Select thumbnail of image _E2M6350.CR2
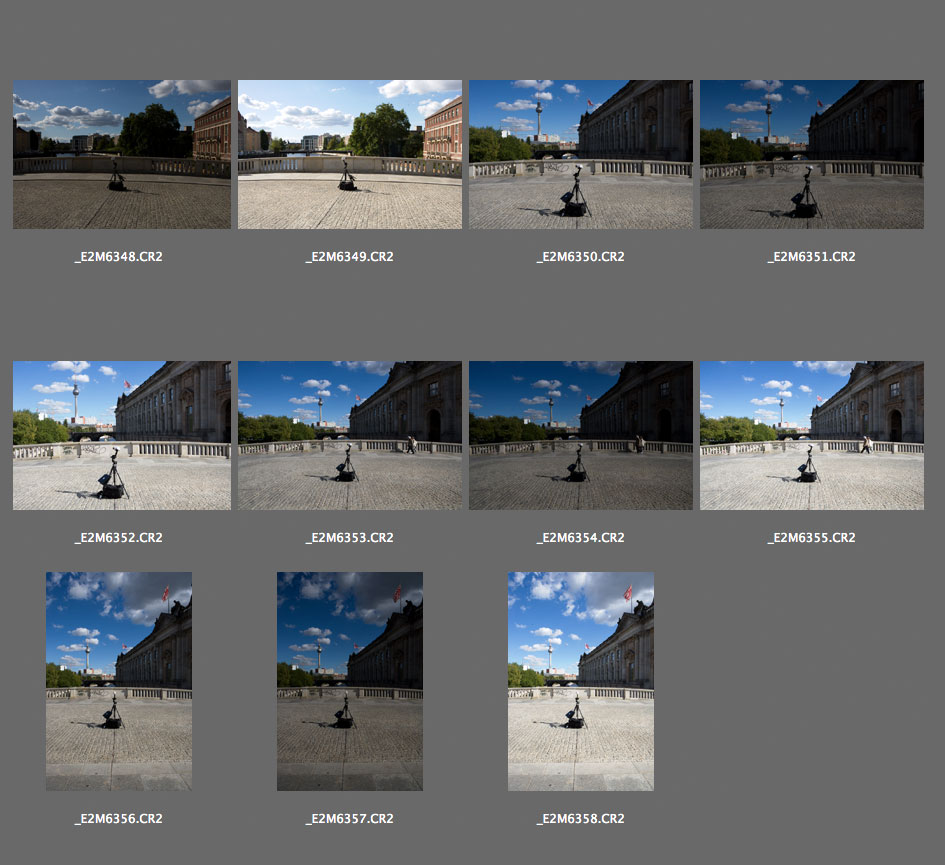Viewport: 945px width, 865px height. click(x=581, y=154)
